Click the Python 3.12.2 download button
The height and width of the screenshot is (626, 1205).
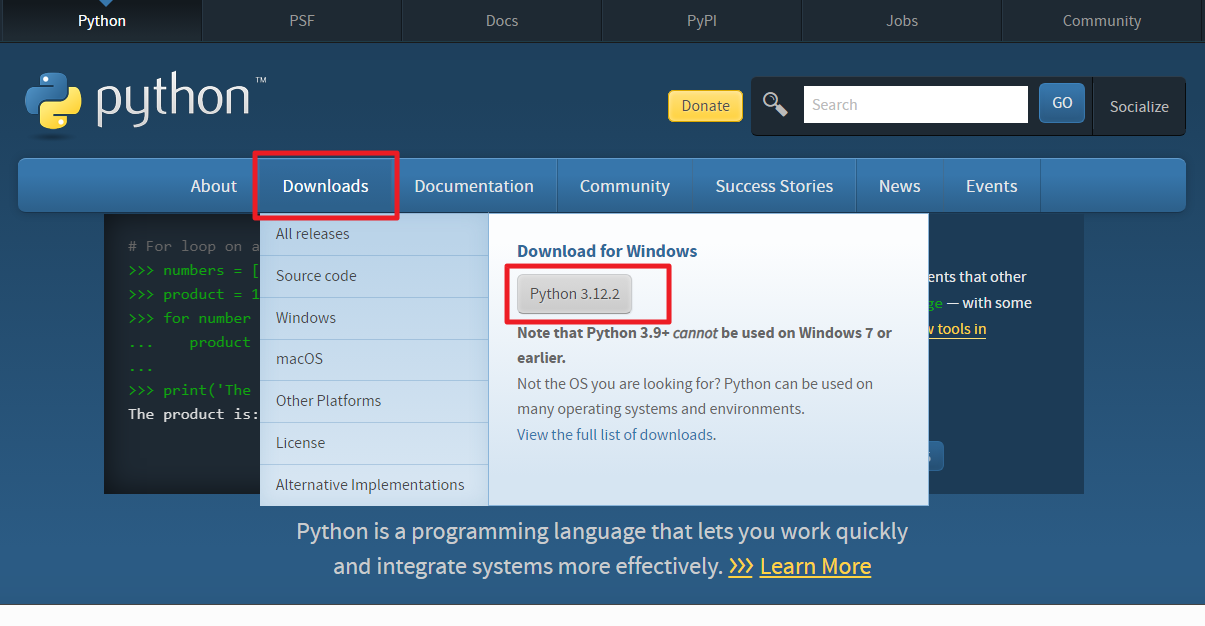(x=575, y=294)
